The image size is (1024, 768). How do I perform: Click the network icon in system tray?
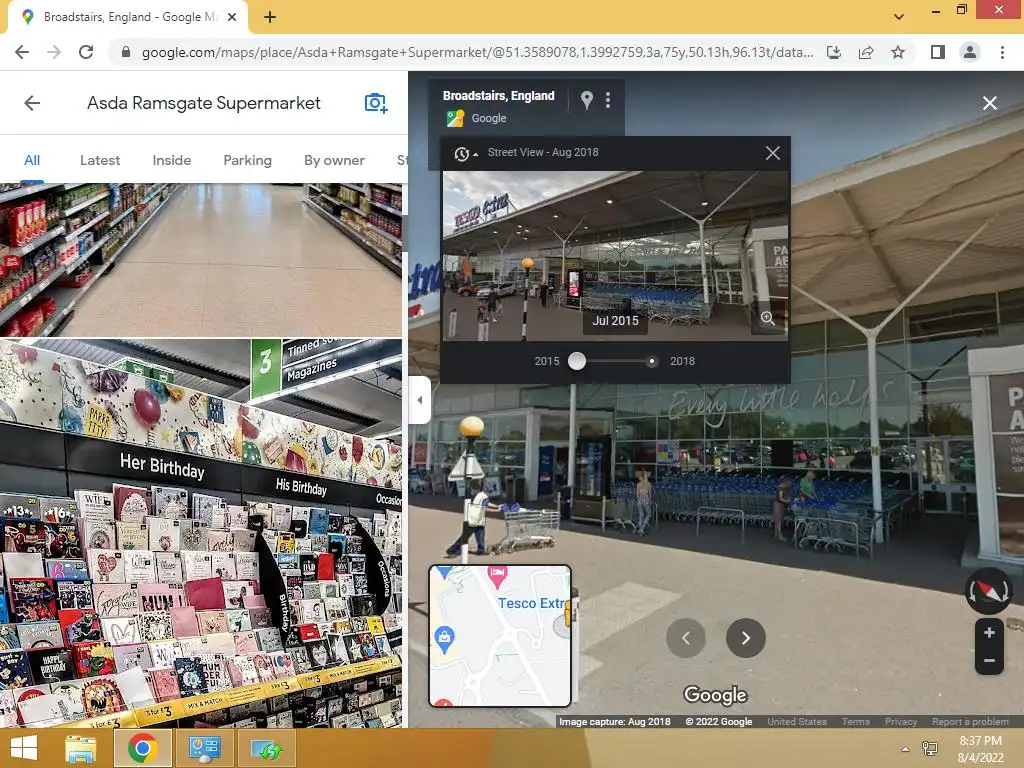tap(930, 749)
